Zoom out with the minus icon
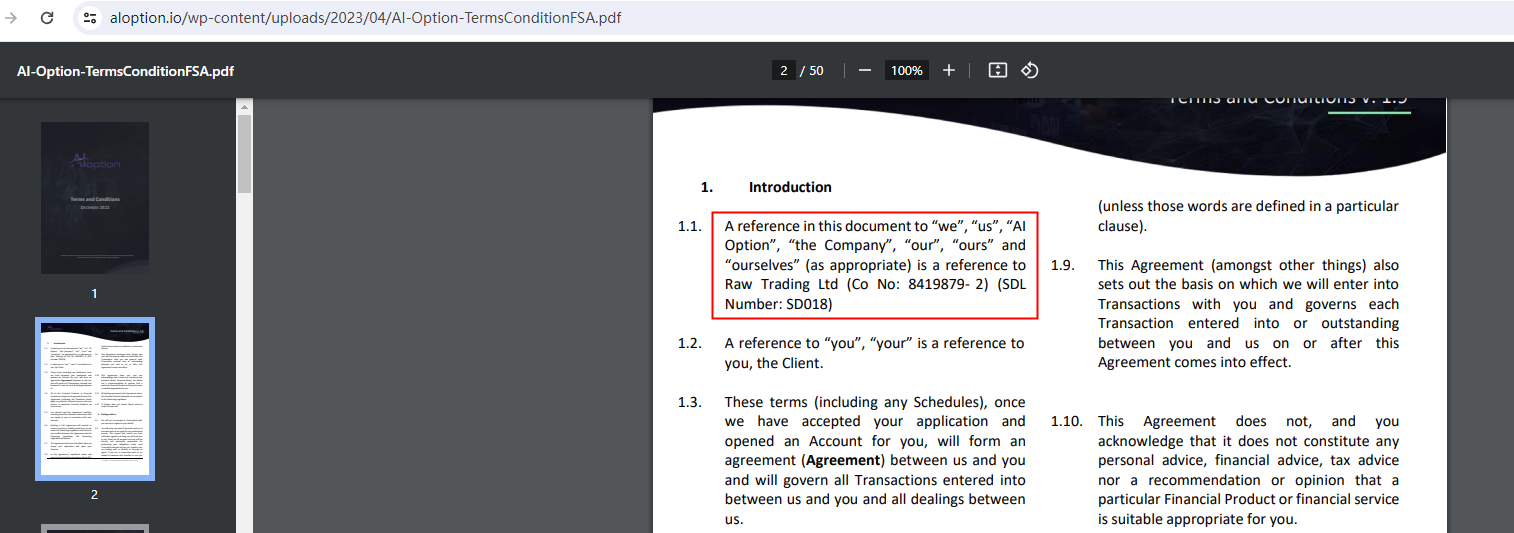 [865, 70]
